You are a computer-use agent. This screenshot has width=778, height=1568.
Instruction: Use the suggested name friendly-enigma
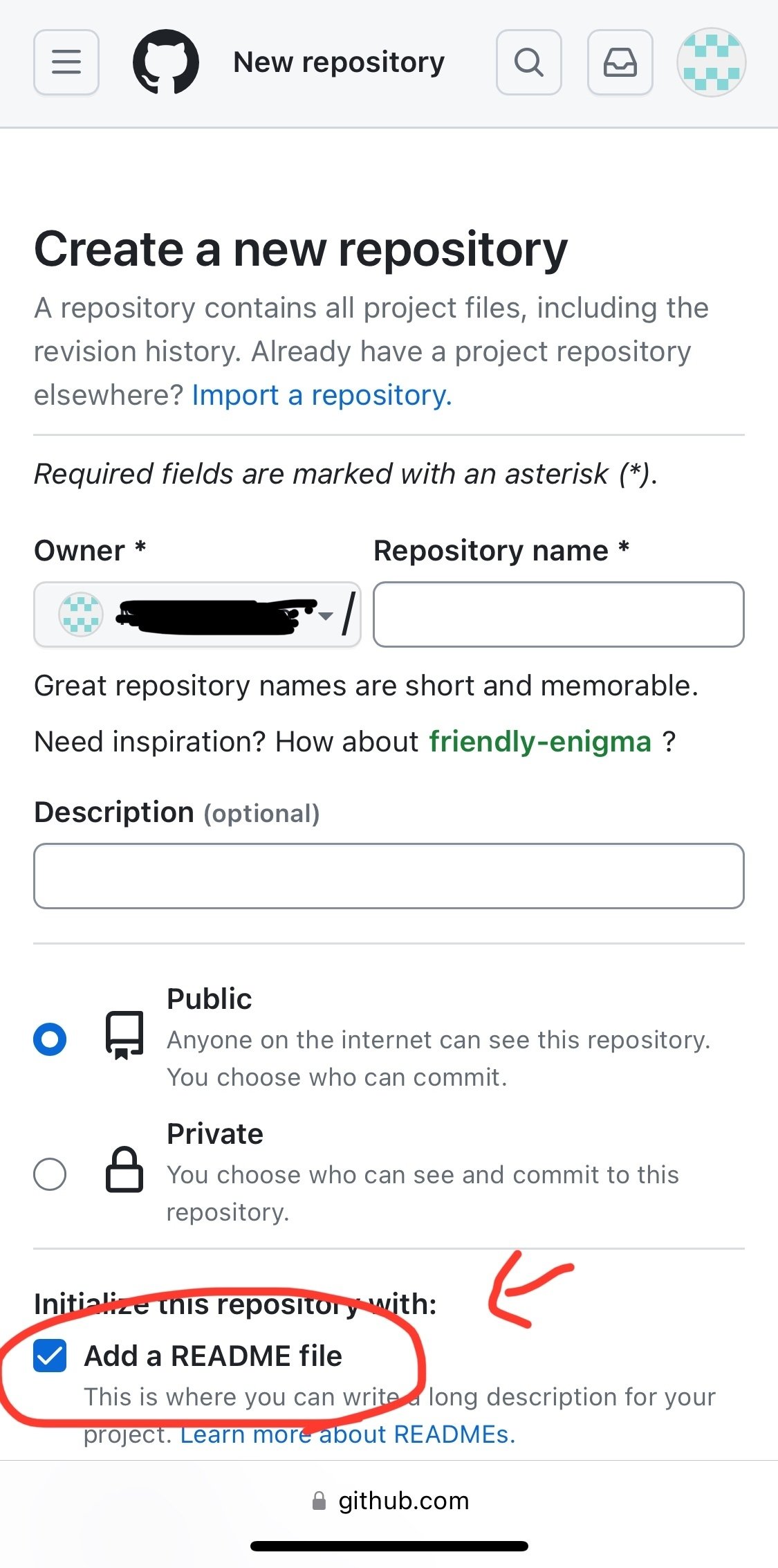tap(540, 742)
